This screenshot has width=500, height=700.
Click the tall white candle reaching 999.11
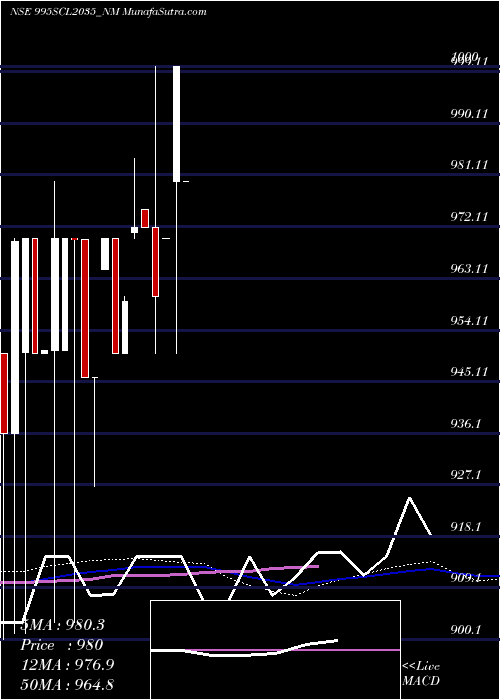coord(177,124)
